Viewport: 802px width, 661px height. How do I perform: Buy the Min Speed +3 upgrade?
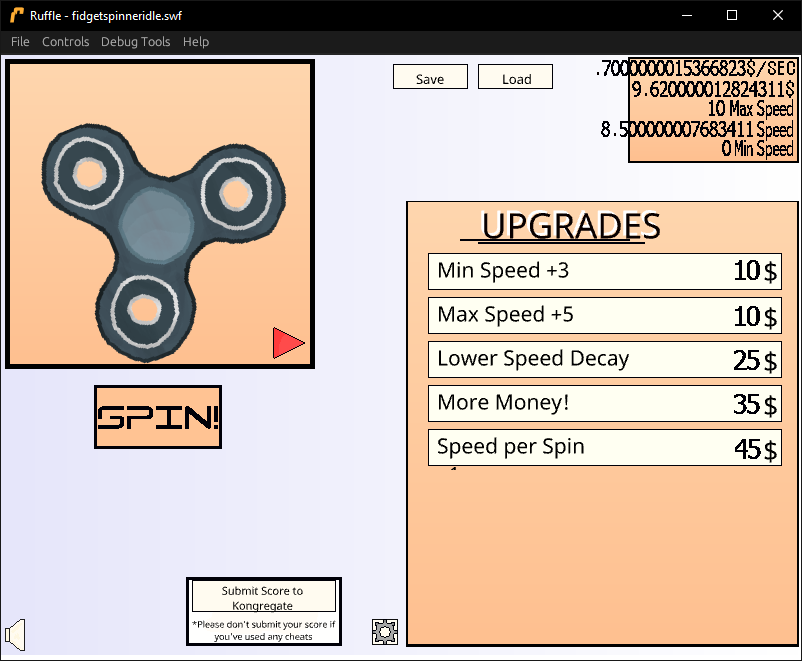pyautogui.click(x=604, y=271)
